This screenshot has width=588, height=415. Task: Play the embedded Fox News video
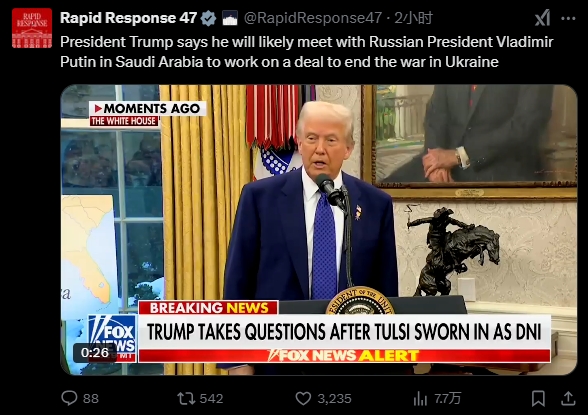click(x=319, y=230)
